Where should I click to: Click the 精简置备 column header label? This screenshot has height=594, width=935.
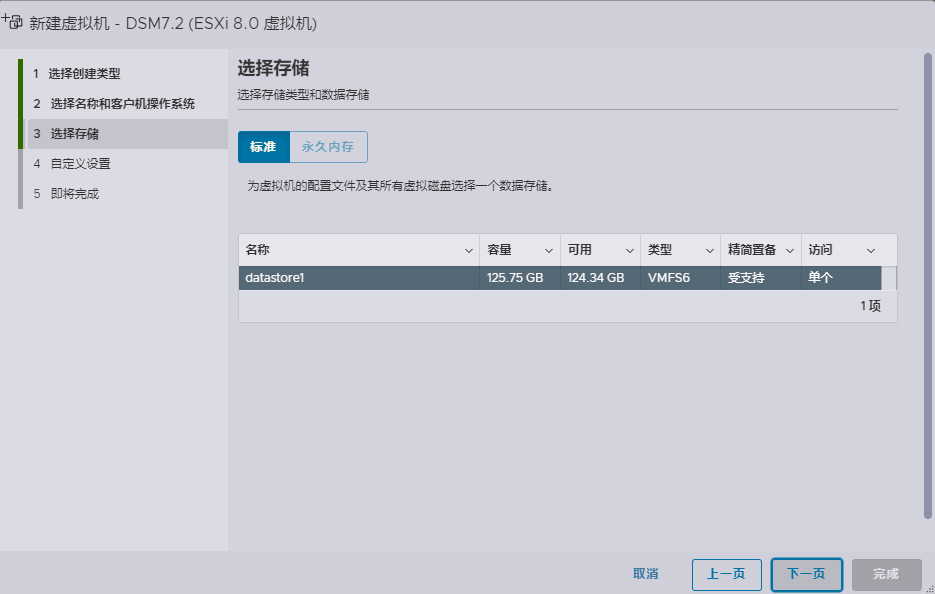(752, 250)
